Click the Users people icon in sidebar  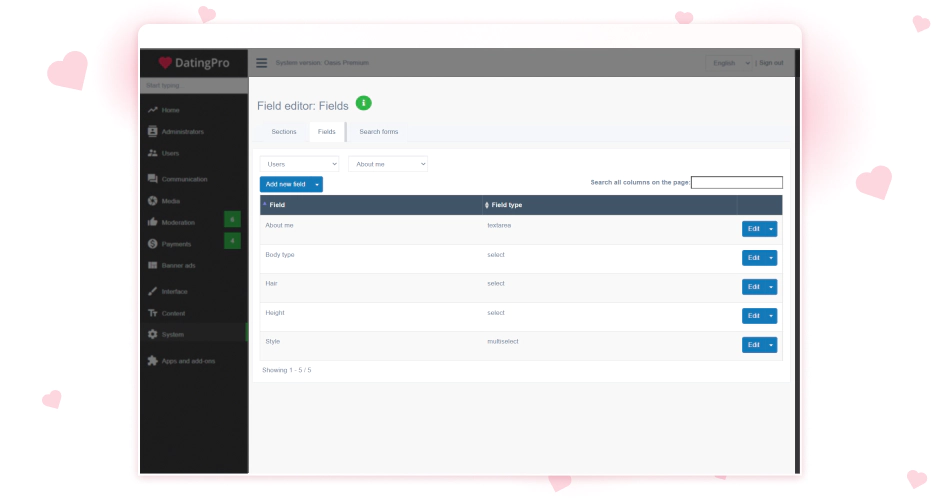153,153
